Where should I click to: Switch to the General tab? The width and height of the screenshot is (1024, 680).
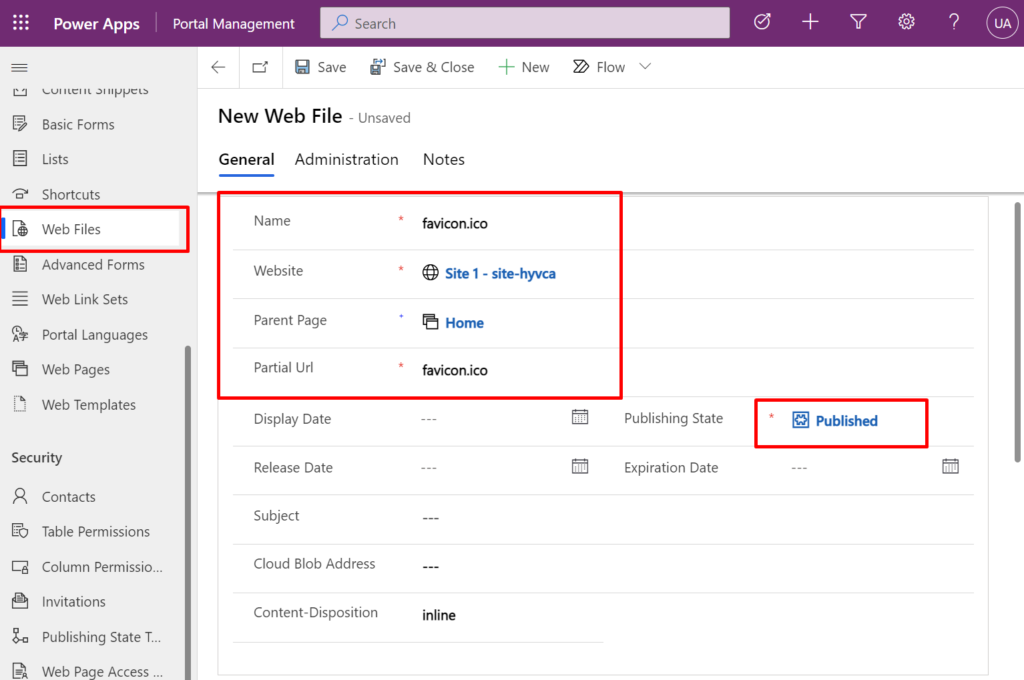[246, 159]
